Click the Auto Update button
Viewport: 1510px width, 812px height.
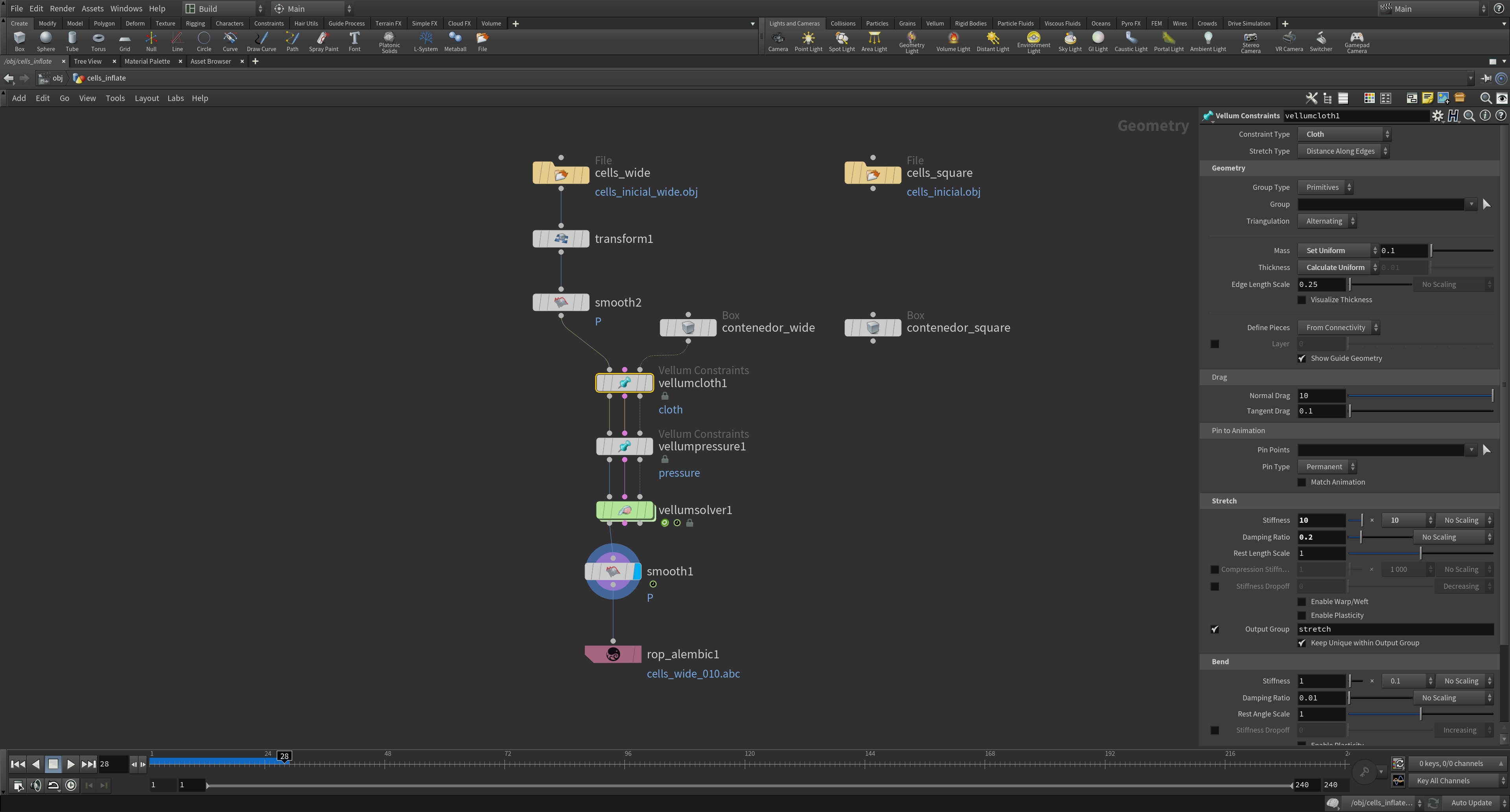pos(1471,803)
